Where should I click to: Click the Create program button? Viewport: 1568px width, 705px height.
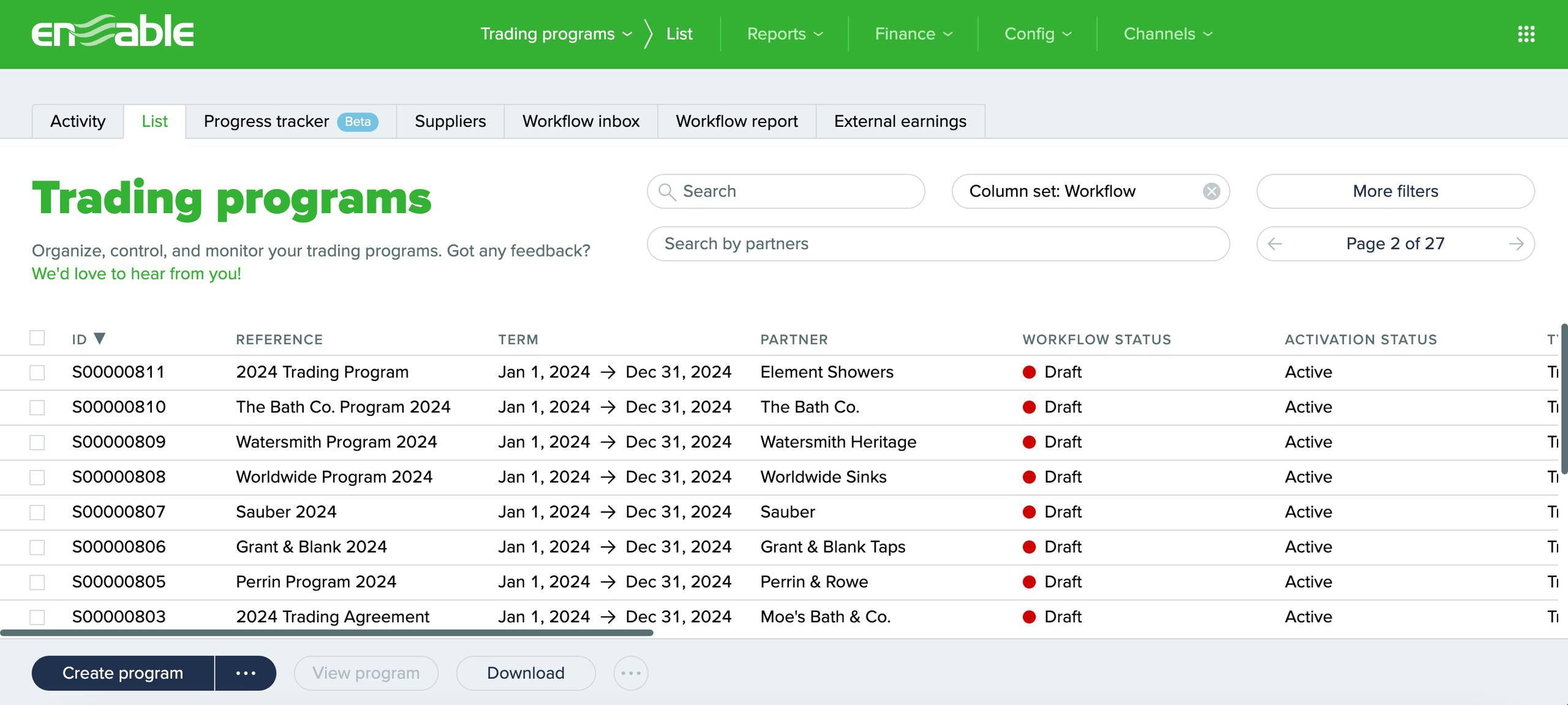[x=123, y=673]
